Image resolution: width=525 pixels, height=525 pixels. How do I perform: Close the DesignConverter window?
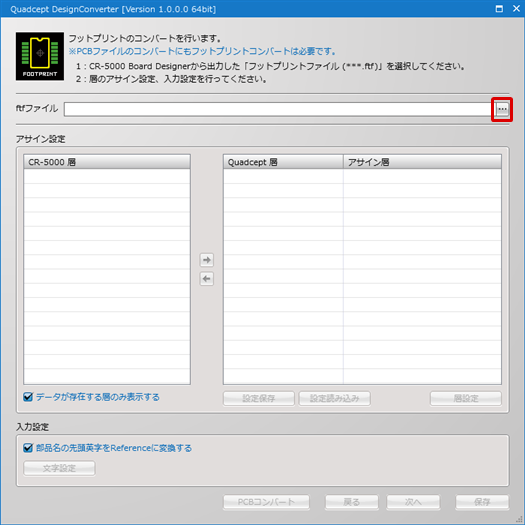[x=516, y=9]
